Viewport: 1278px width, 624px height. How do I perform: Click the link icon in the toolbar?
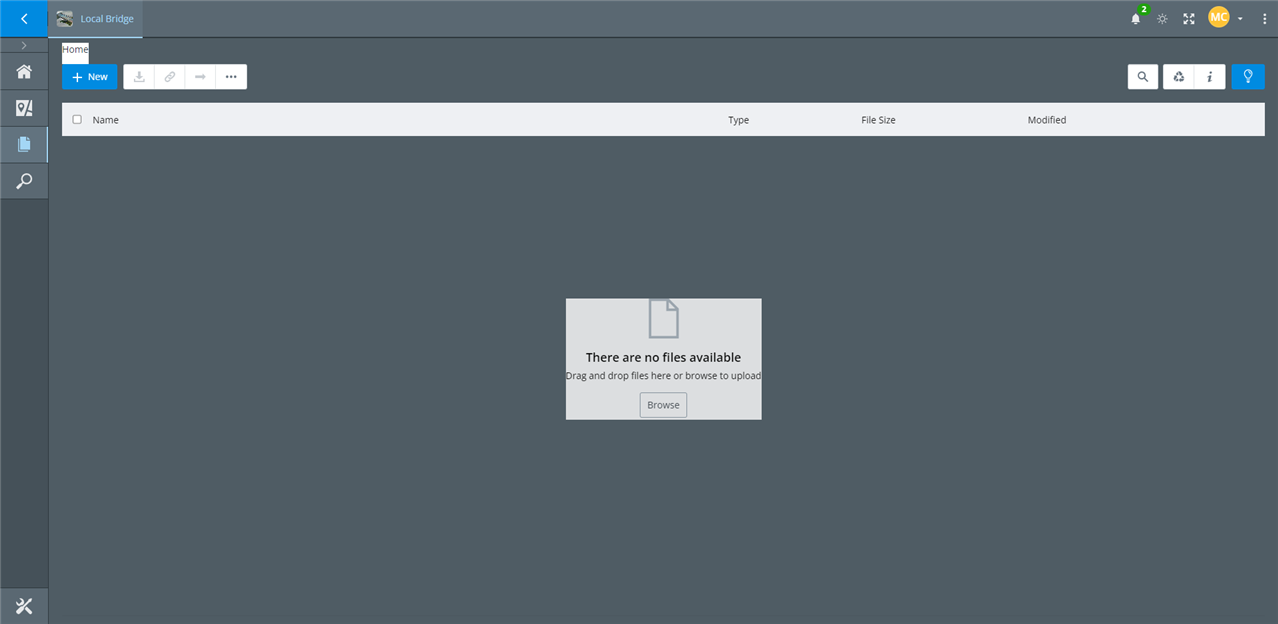(169, 76)
